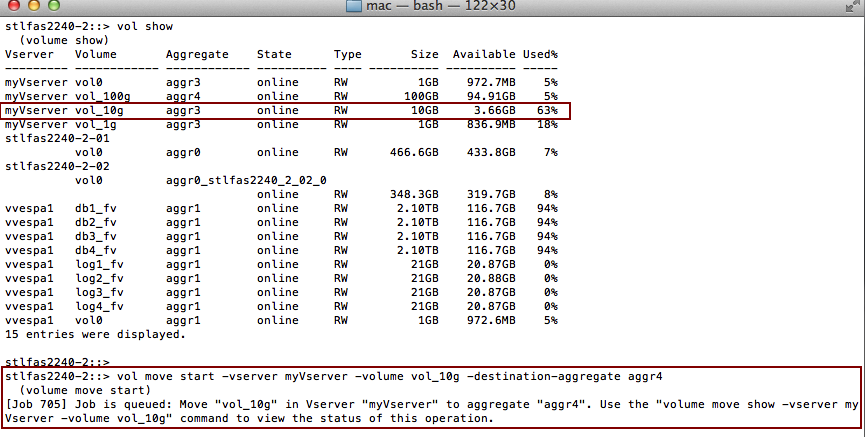
Task: Select the 'db1_fv' volume name
Action: 96,209
